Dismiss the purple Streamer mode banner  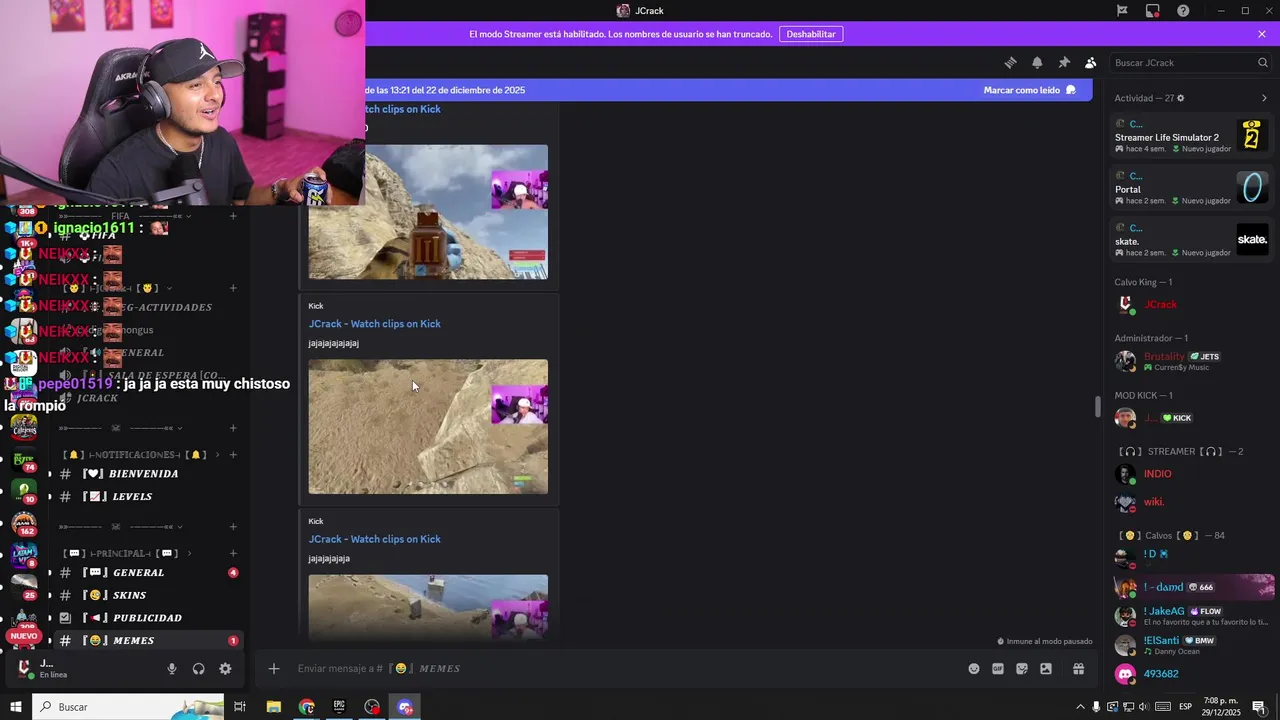point(1262,34)
